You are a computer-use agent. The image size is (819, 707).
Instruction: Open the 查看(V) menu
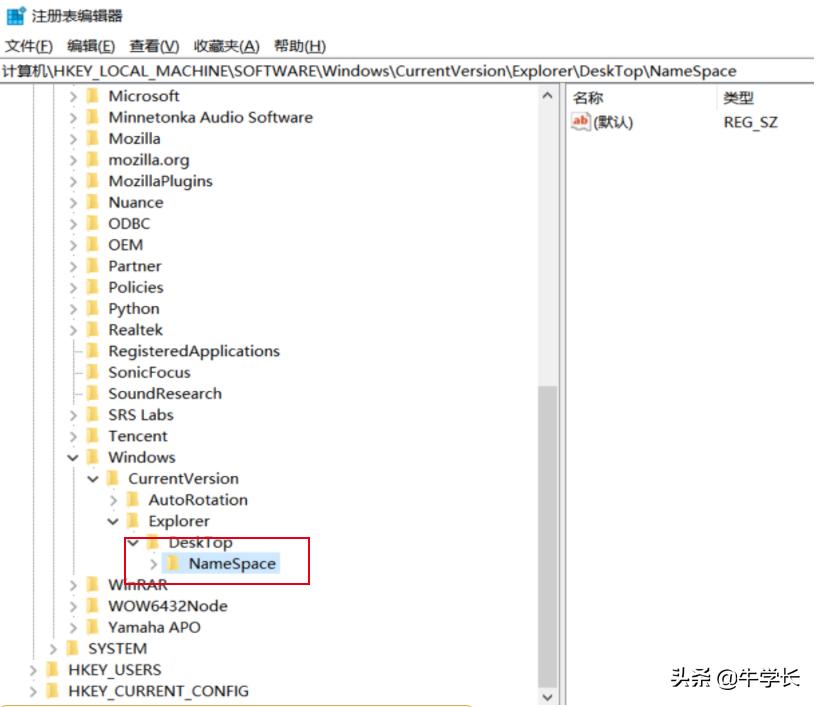pyautogui.click(x=154, y=46)
